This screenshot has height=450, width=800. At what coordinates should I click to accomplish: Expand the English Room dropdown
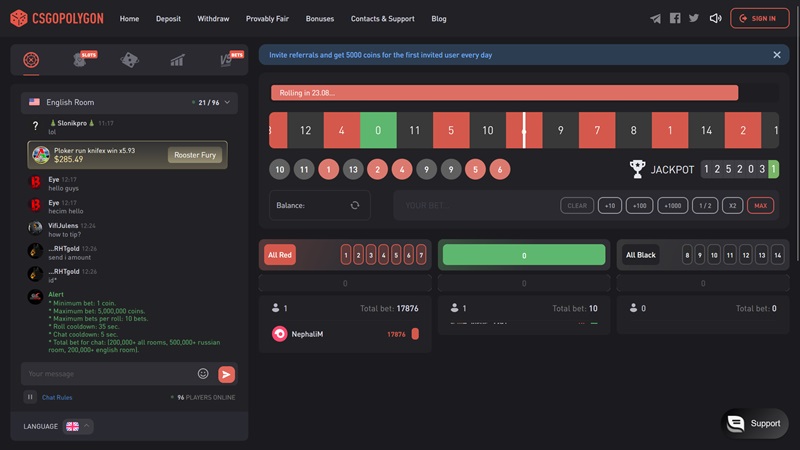(x=129, y=103)
